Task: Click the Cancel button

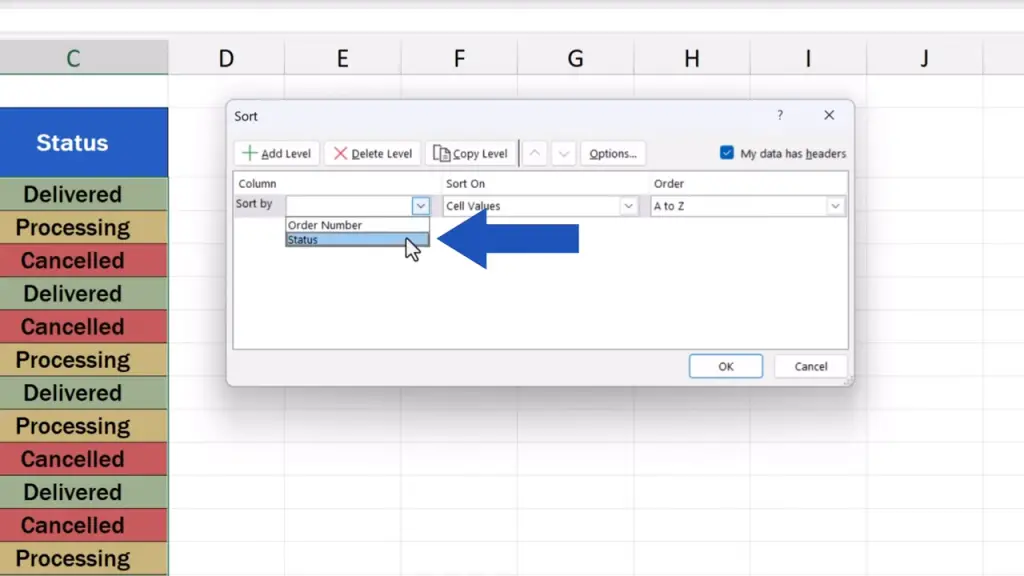Action: (811, 367)
